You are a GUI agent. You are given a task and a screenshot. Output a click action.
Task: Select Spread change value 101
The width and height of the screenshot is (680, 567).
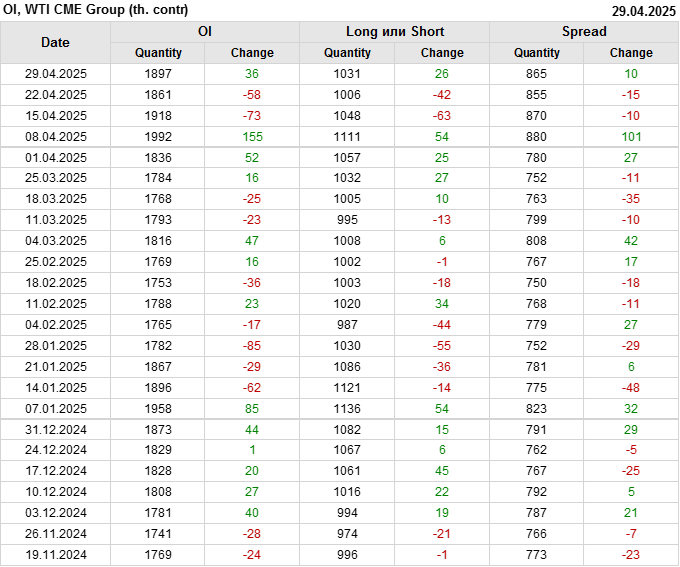pyautogui.click(x=631, y=136)
